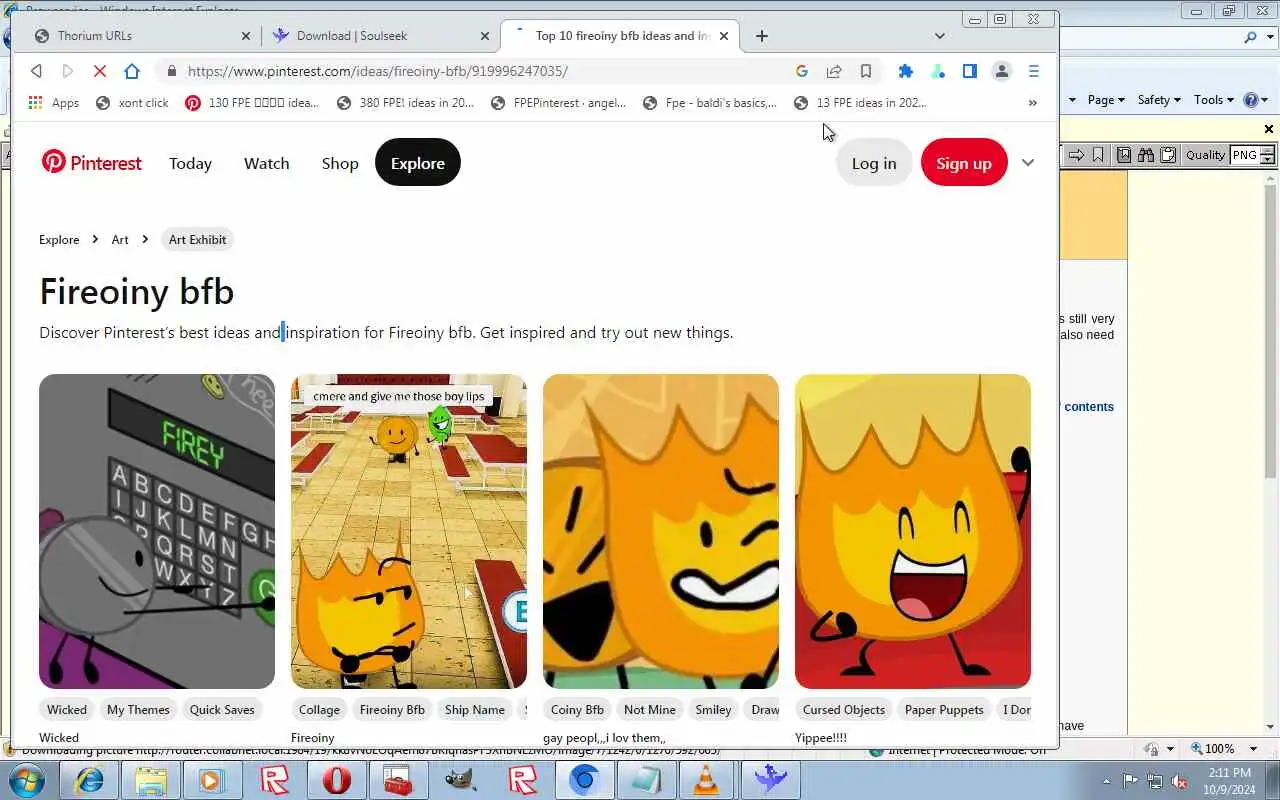Open the Shop menu on Pinterest
This screenshot has height=800, width=1280.
[340, 163]
